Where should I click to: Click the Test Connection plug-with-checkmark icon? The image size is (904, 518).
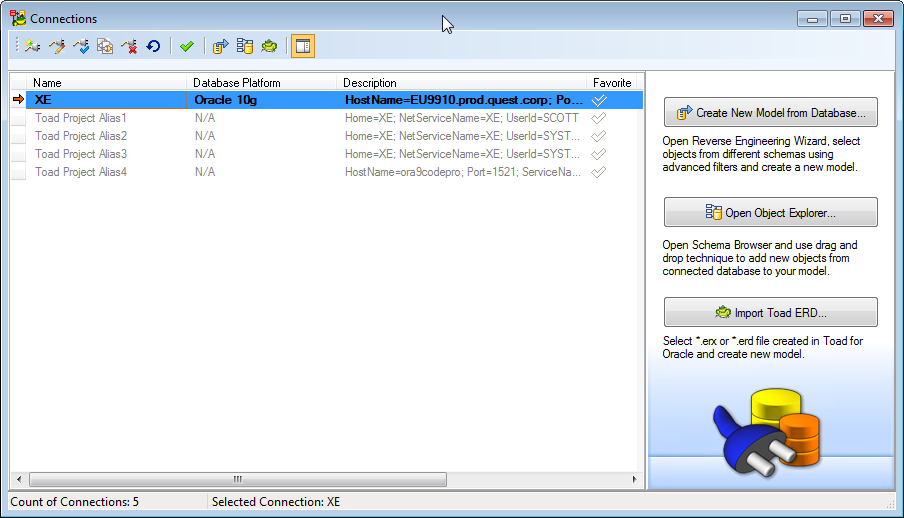pyautogui.click(x=81, y=46)
